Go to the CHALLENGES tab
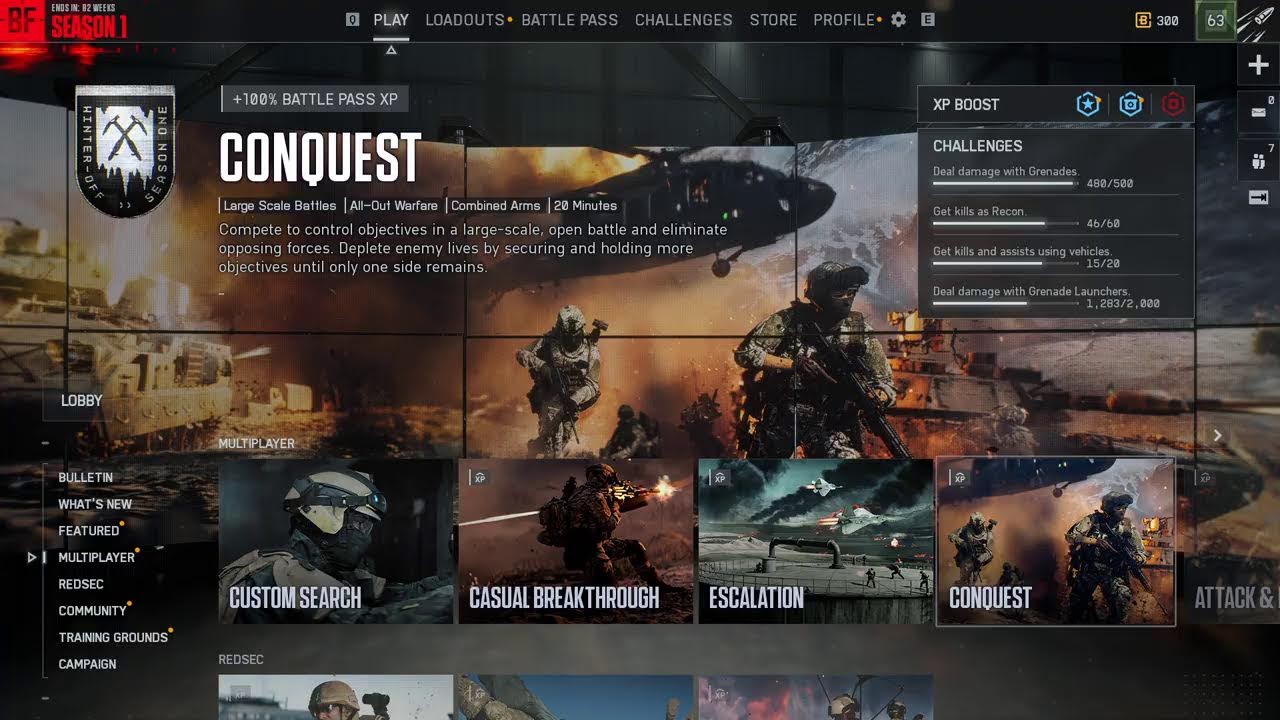1280x720 pixels. (684, 20)
